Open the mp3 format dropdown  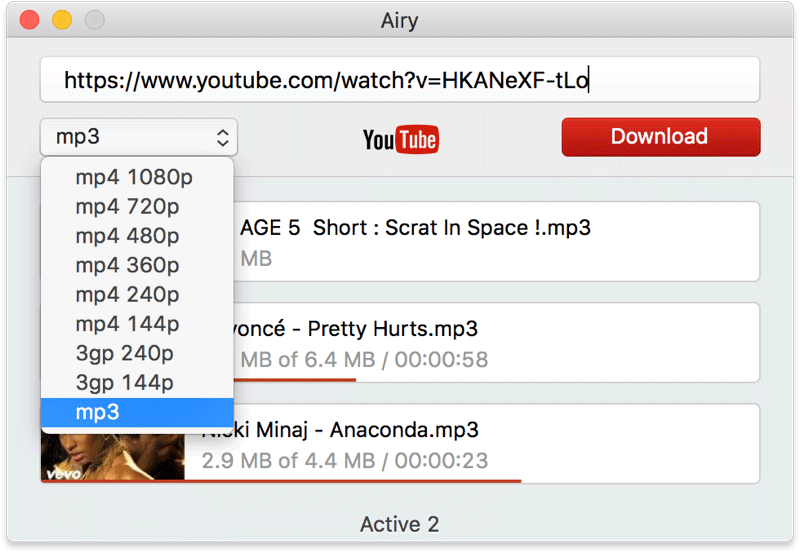click(x=139, y=137)
